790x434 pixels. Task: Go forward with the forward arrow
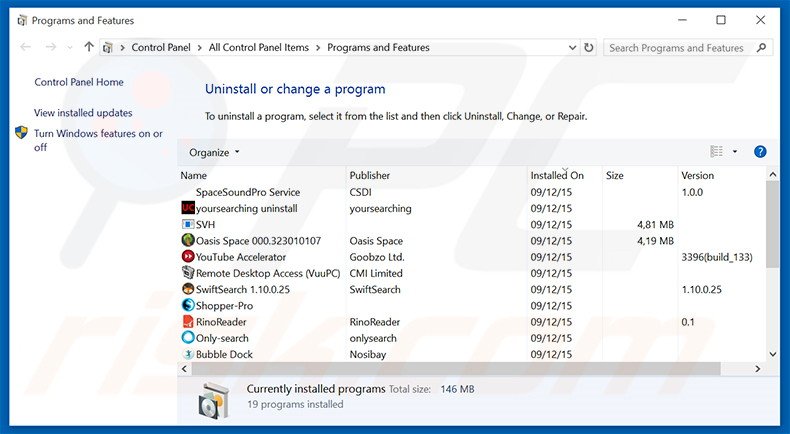coord(50,47)
